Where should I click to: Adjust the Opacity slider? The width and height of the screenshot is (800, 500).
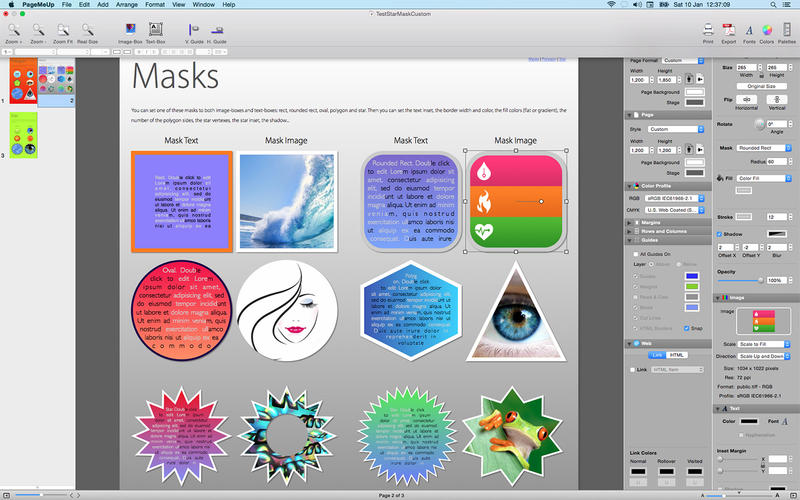coord(740,280)
